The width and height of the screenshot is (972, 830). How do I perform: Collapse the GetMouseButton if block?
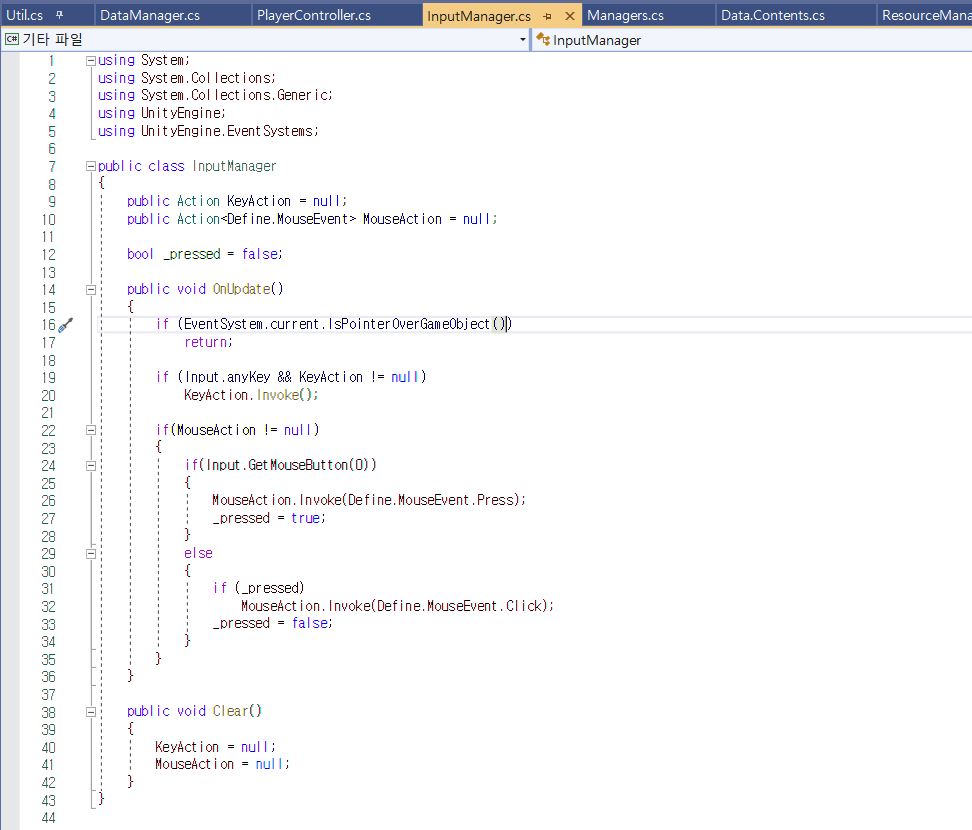91,465
